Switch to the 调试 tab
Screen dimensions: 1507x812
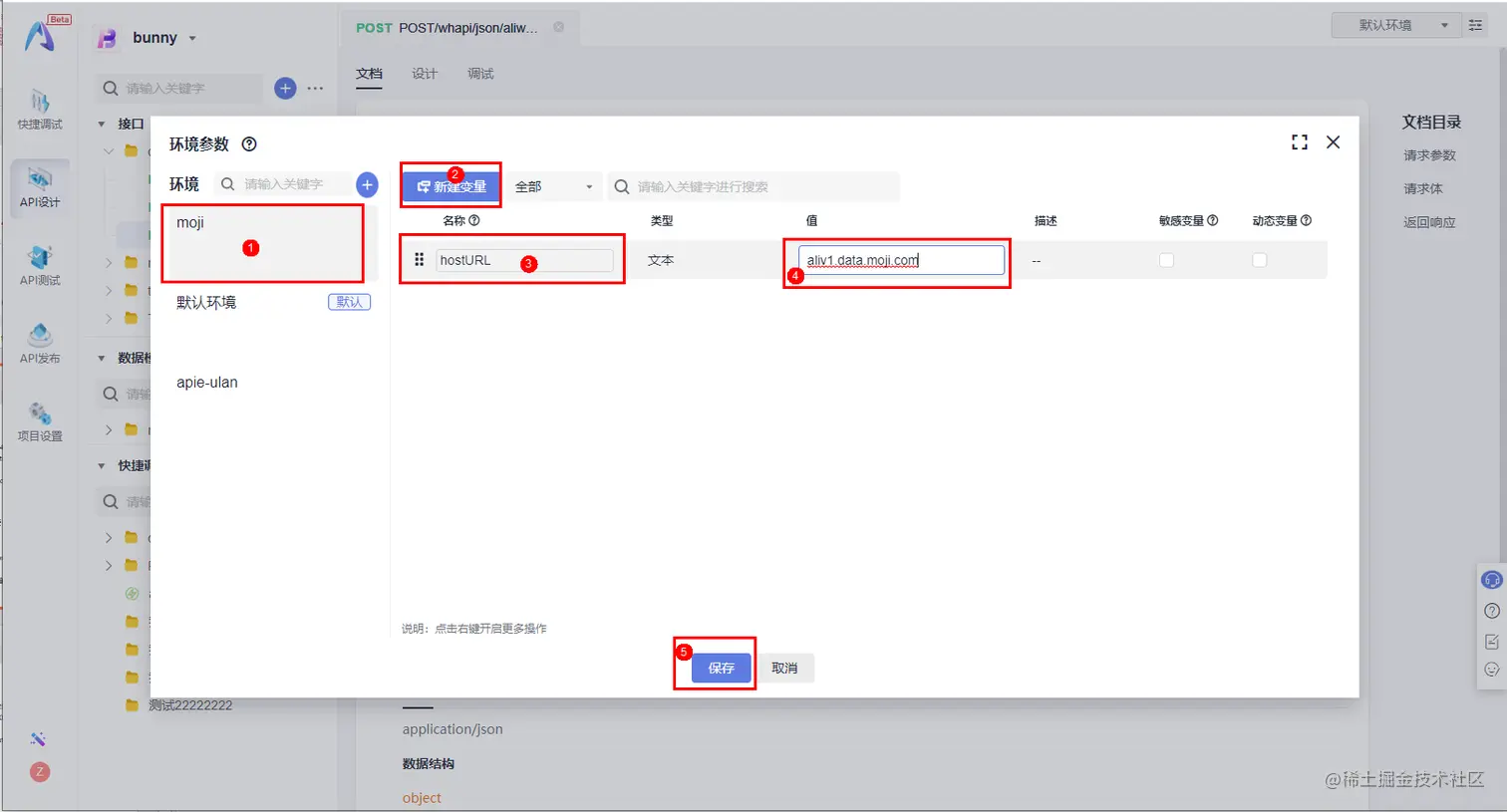(x=480, y=74)
